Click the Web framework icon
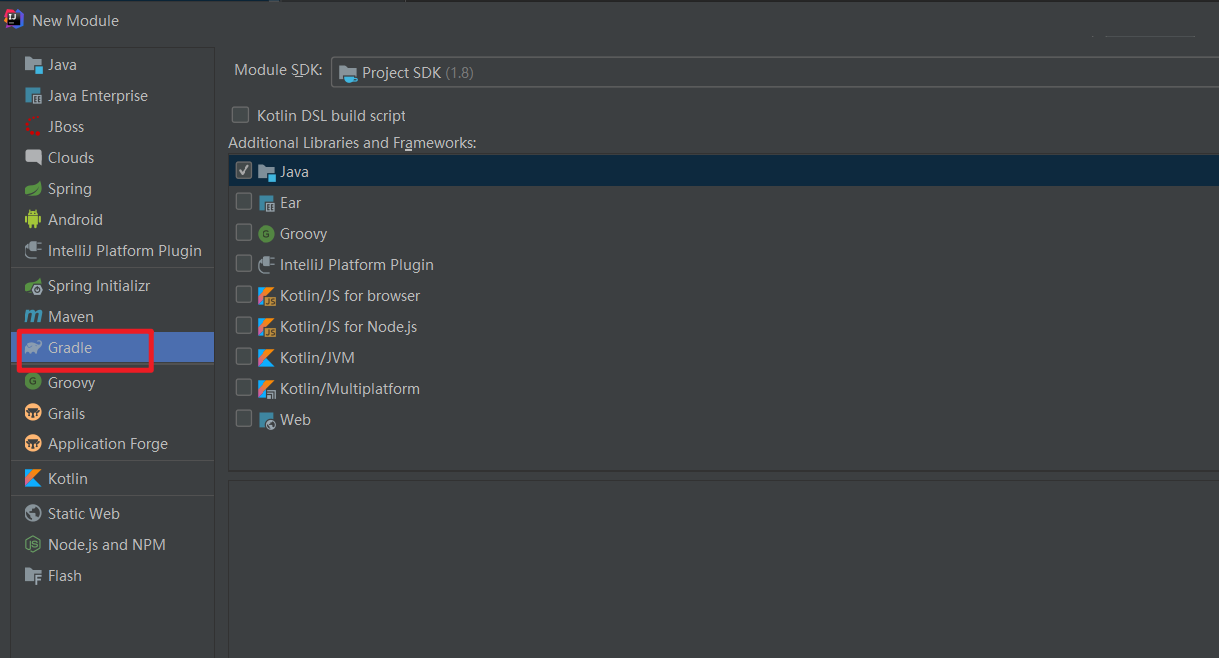Image resolution: width=1219 pixels, height=658 pixels. coord(266,420)
